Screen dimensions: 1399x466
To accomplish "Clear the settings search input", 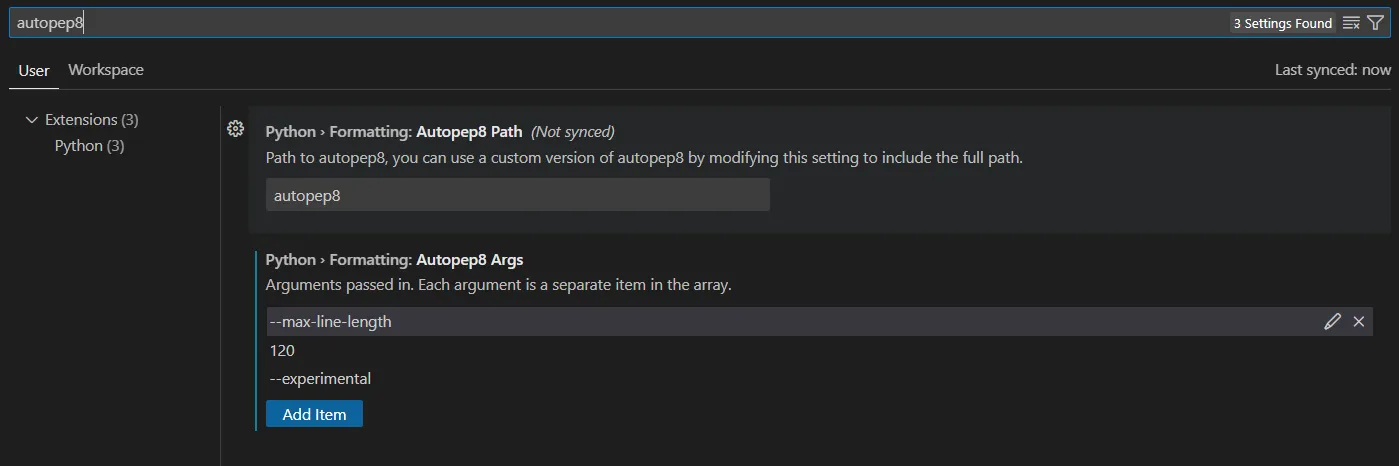I will coord(1351,23).
